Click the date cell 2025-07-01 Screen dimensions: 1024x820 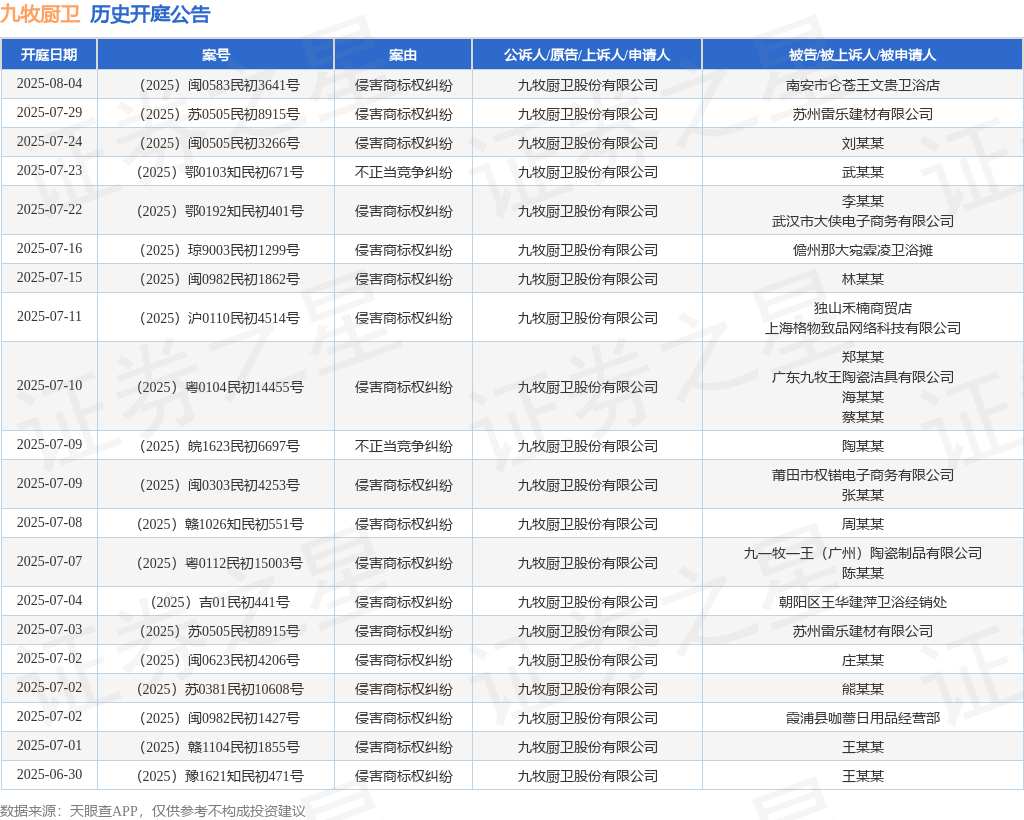click(x=49, y=746)
